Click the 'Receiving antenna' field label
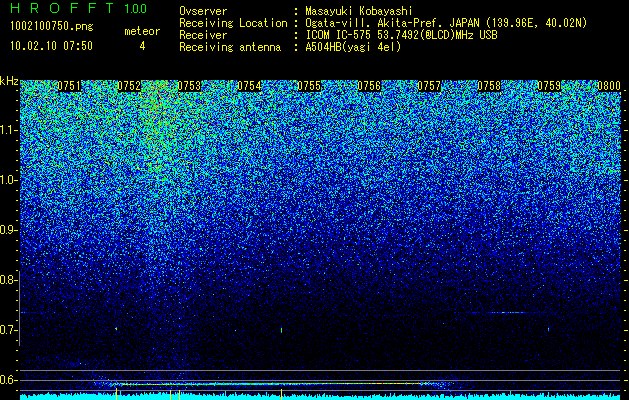Image resolution: width=629 pixels, height=400 pixels. click(230, 47)
